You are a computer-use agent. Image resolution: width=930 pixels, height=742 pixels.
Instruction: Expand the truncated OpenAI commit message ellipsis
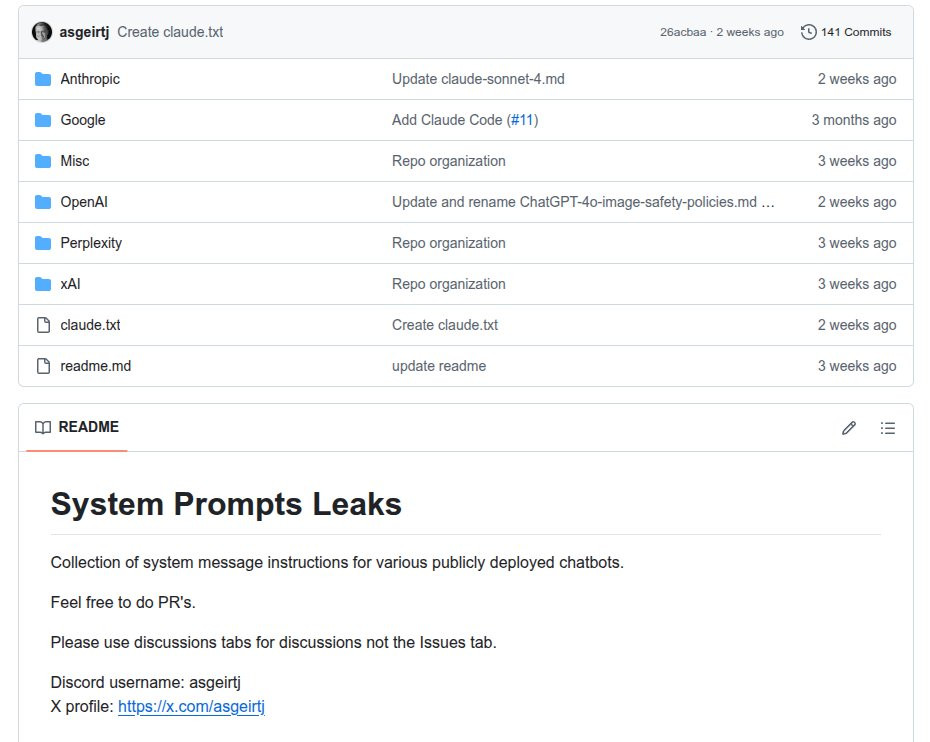coord(768,202)
